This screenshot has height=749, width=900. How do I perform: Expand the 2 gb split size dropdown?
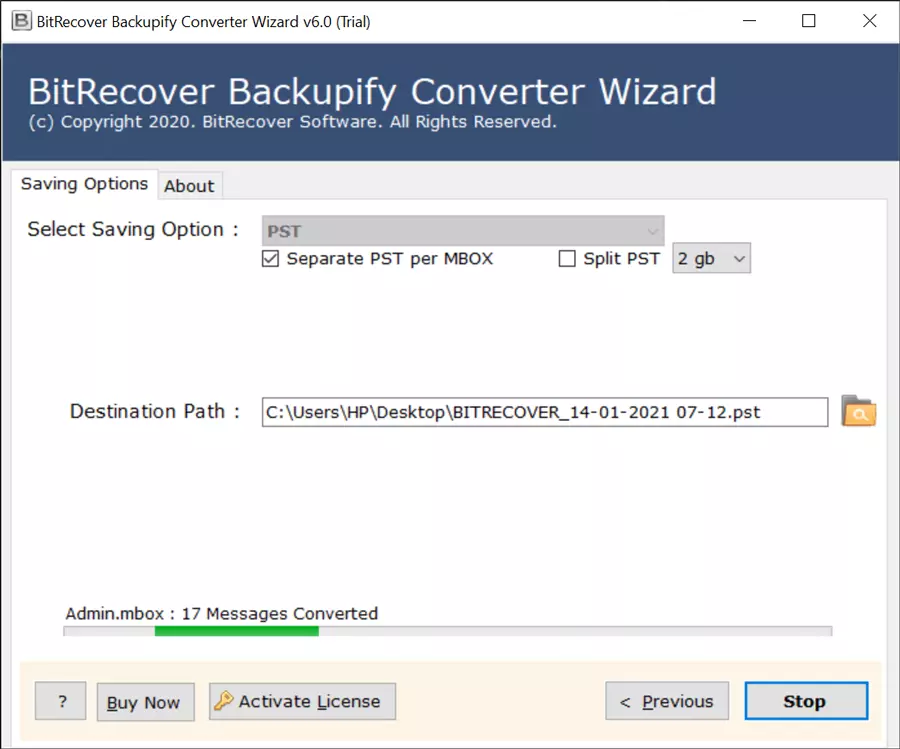711,258
